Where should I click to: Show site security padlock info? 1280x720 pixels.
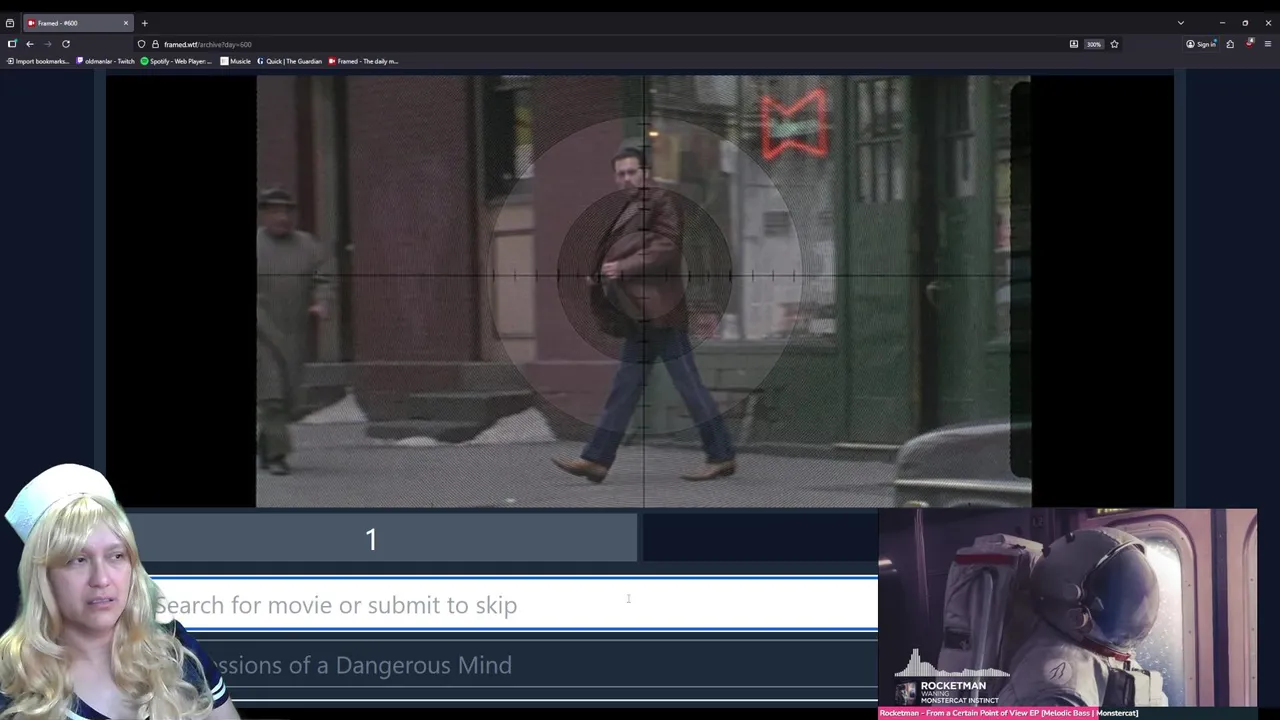tap(155, 44)
